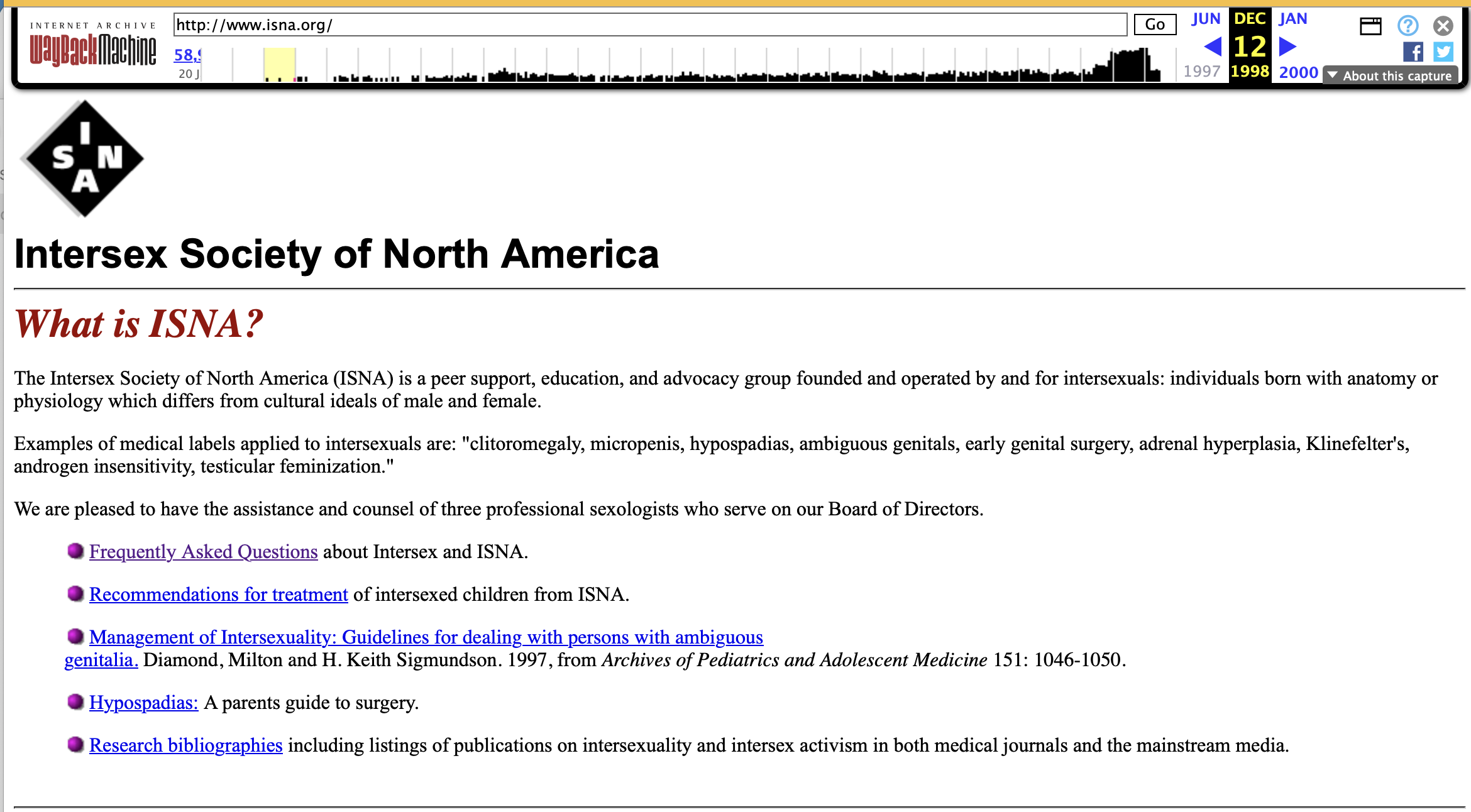
Task: Open the Hypospadias link
Action: [144, 703]
